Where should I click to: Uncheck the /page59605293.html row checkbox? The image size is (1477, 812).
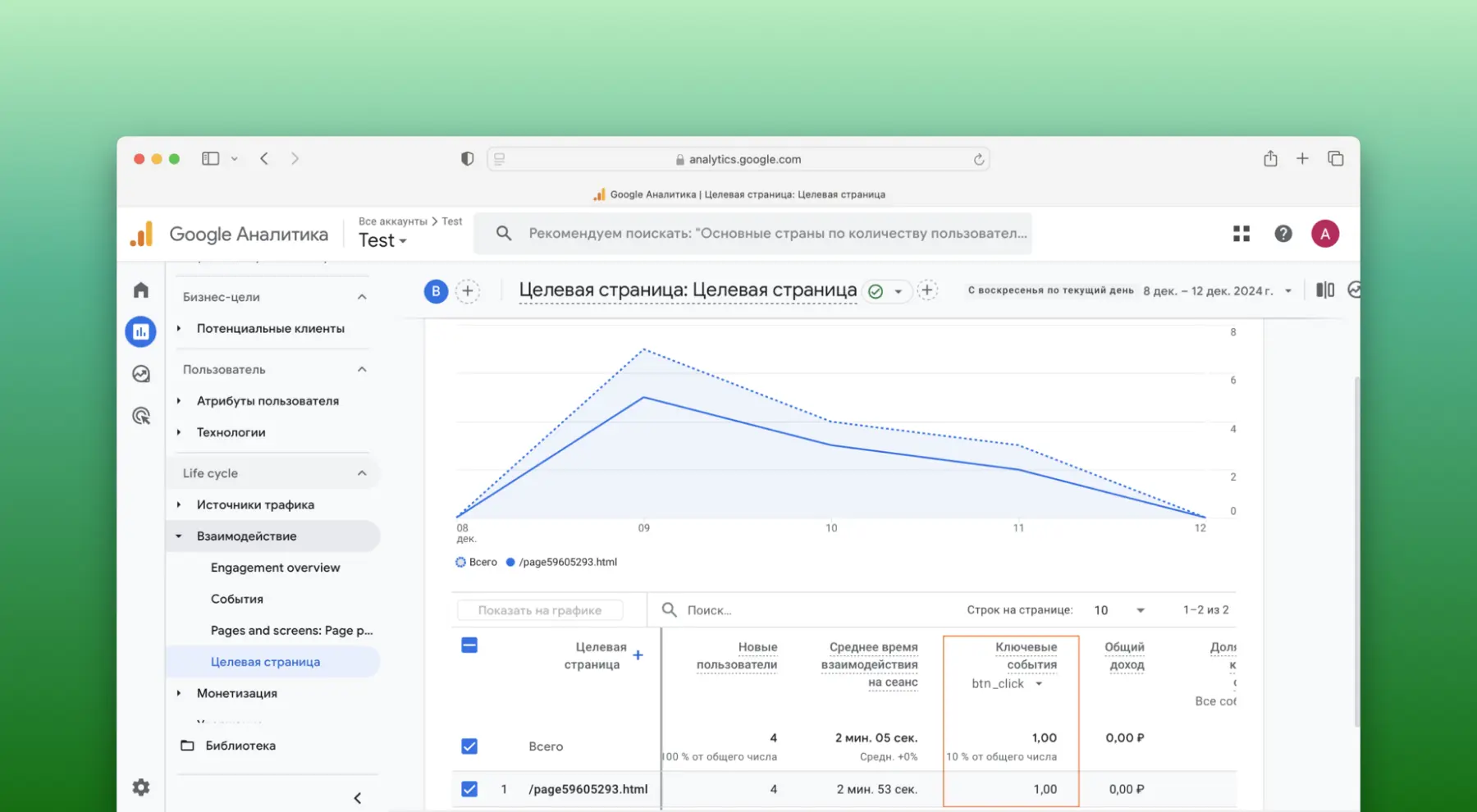coord(469,789)
